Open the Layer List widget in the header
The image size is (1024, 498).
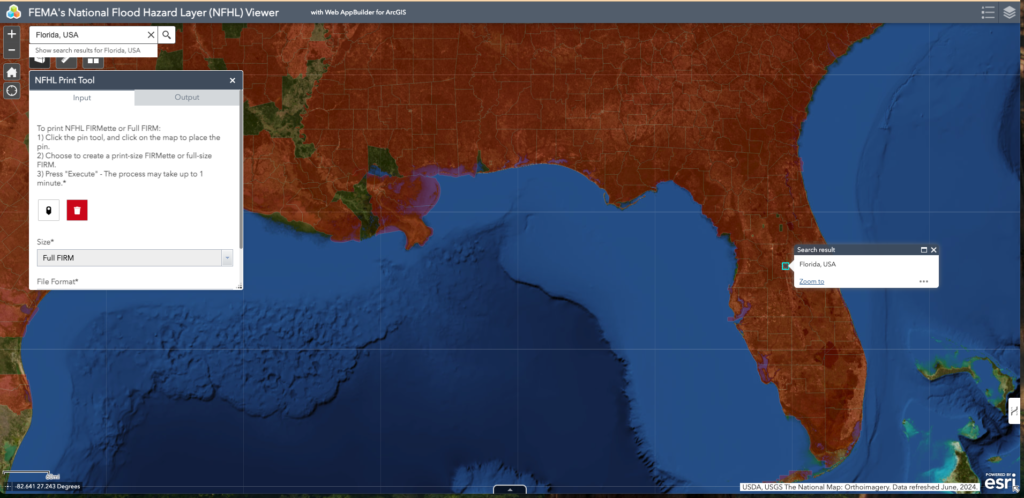(x=1010, y=12)
